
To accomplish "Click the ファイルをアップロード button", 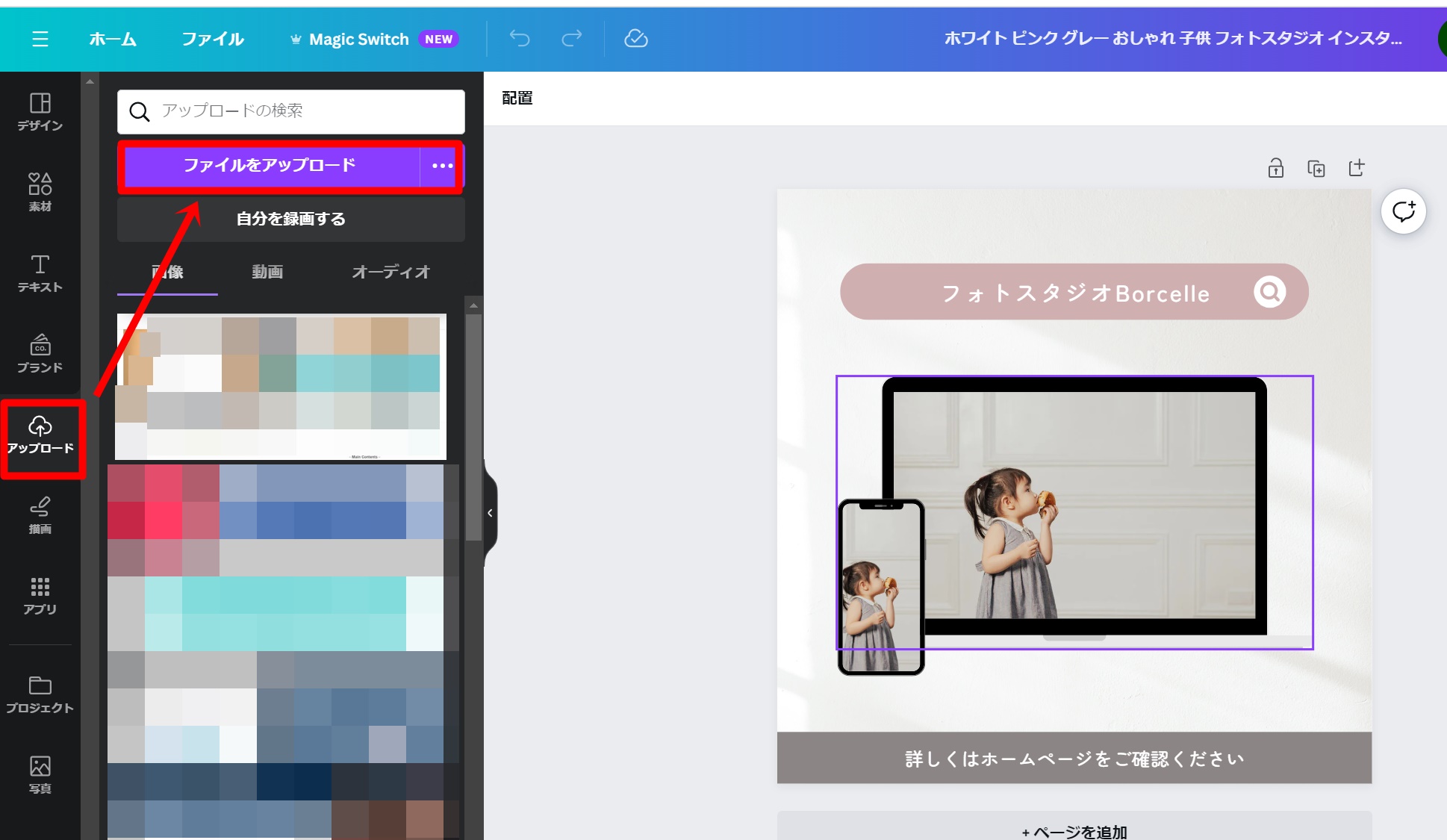I will tap(270, 166).
